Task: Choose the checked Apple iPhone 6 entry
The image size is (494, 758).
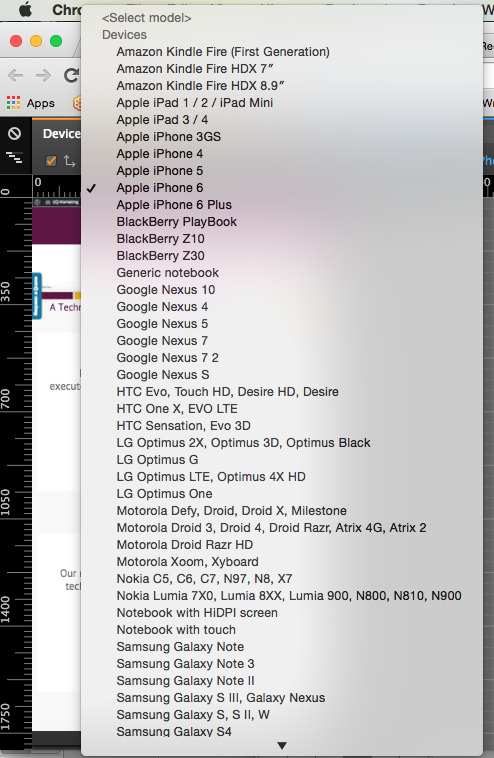Action: [282, 188]
